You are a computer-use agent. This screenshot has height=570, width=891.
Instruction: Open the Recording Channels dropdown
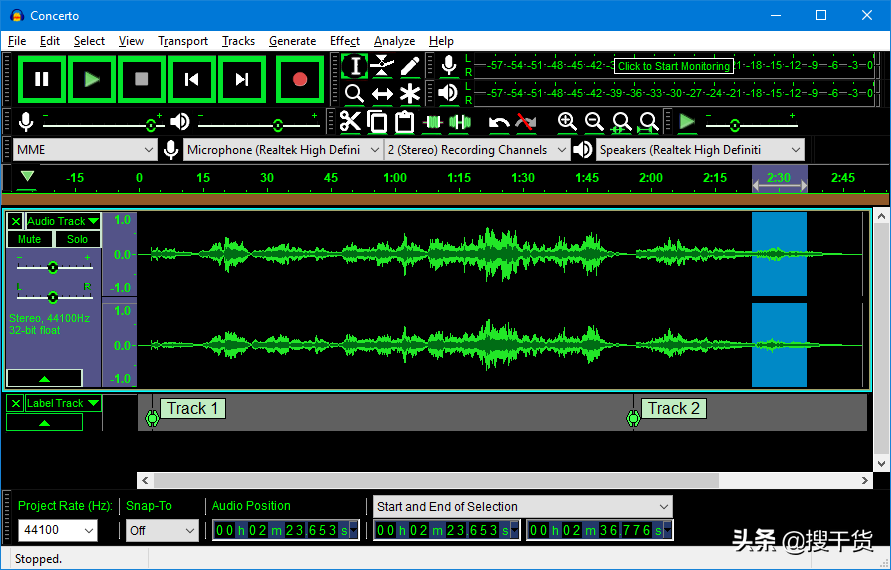(x=477, y=150)
